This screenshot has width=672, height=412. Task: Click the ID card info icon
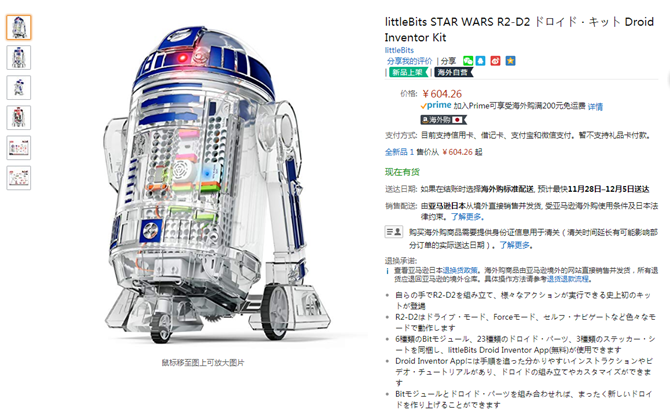(x=393, y=232)
